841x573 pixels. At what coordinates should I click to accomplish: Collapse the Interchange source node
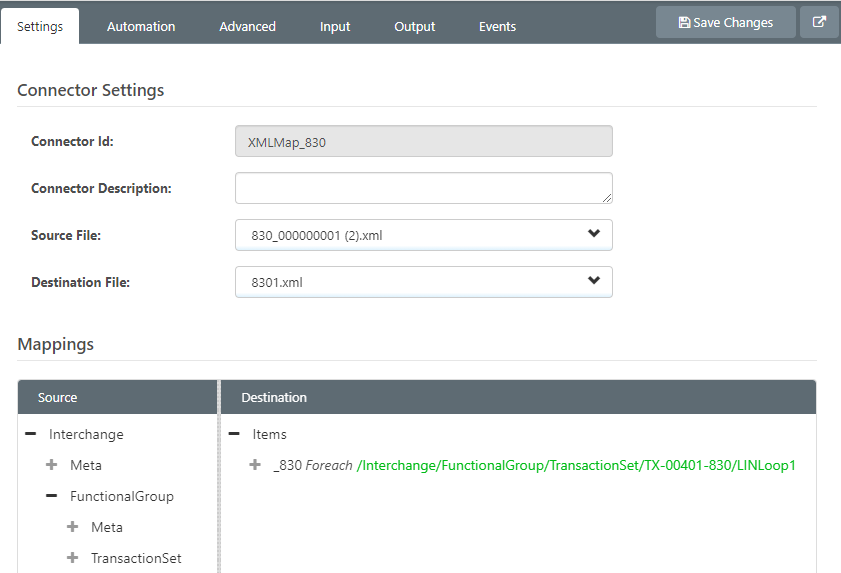click(31, 434)
